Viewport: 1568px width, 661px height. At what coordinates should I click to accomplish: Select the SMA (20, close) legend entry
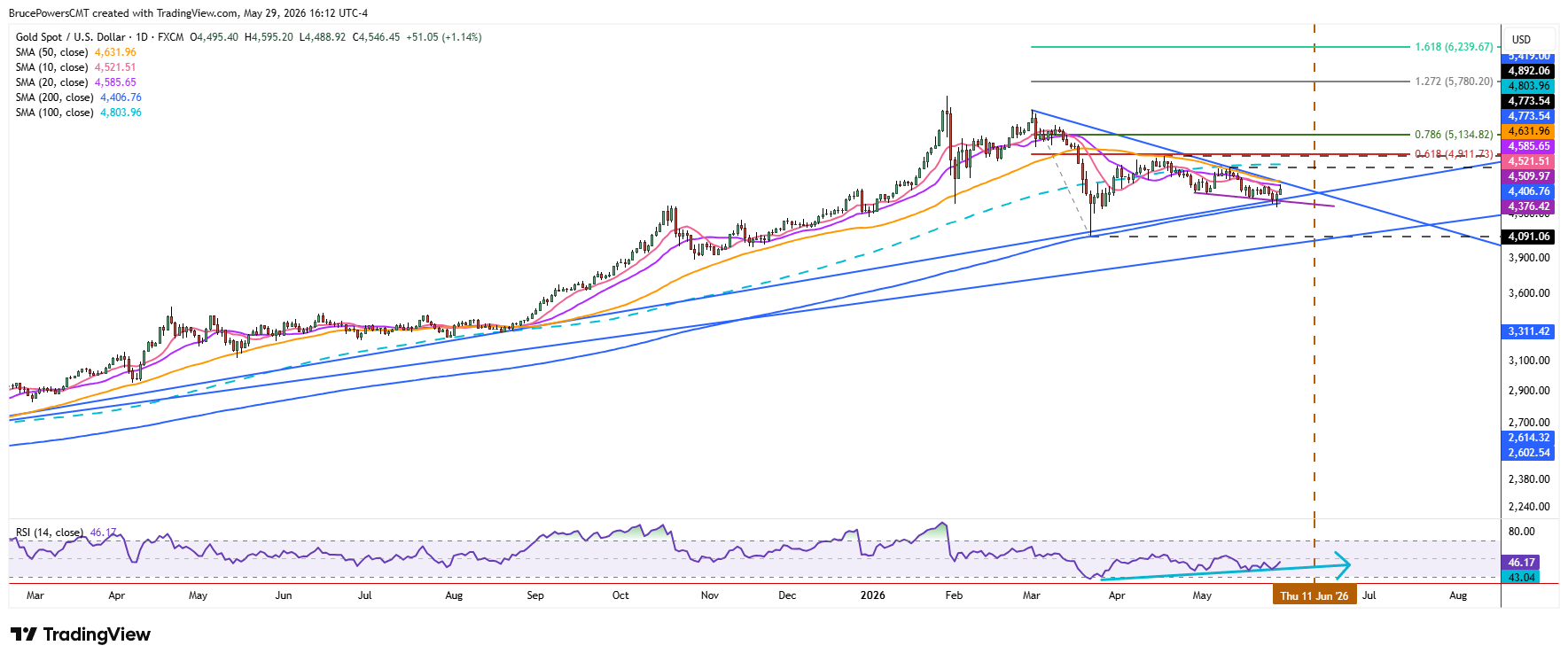[76, 82]
